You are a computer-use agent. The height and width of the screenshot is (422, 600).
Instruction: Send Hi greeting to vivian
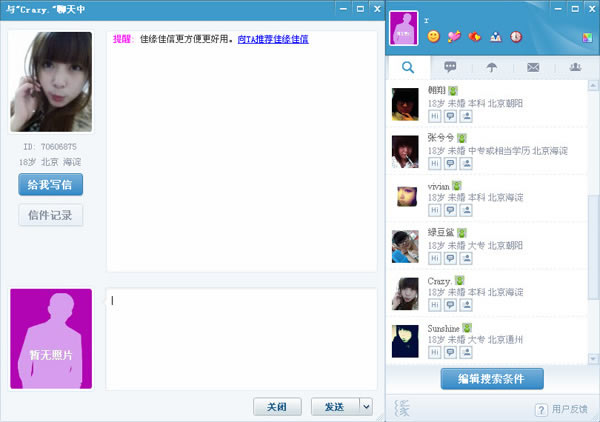coord(434,210)
